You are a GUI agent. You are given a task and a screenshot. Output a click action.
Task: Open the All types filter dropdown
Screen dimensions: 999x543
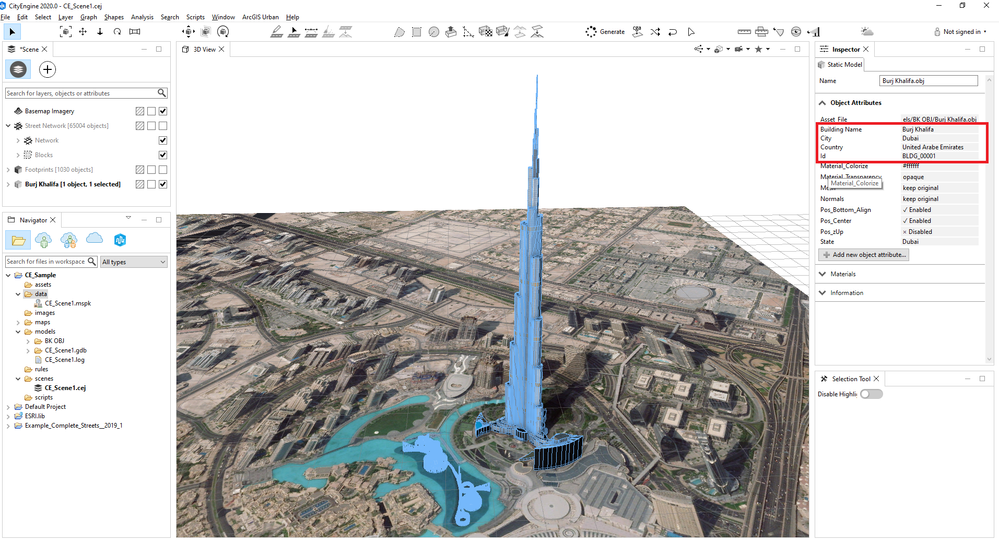134,262
